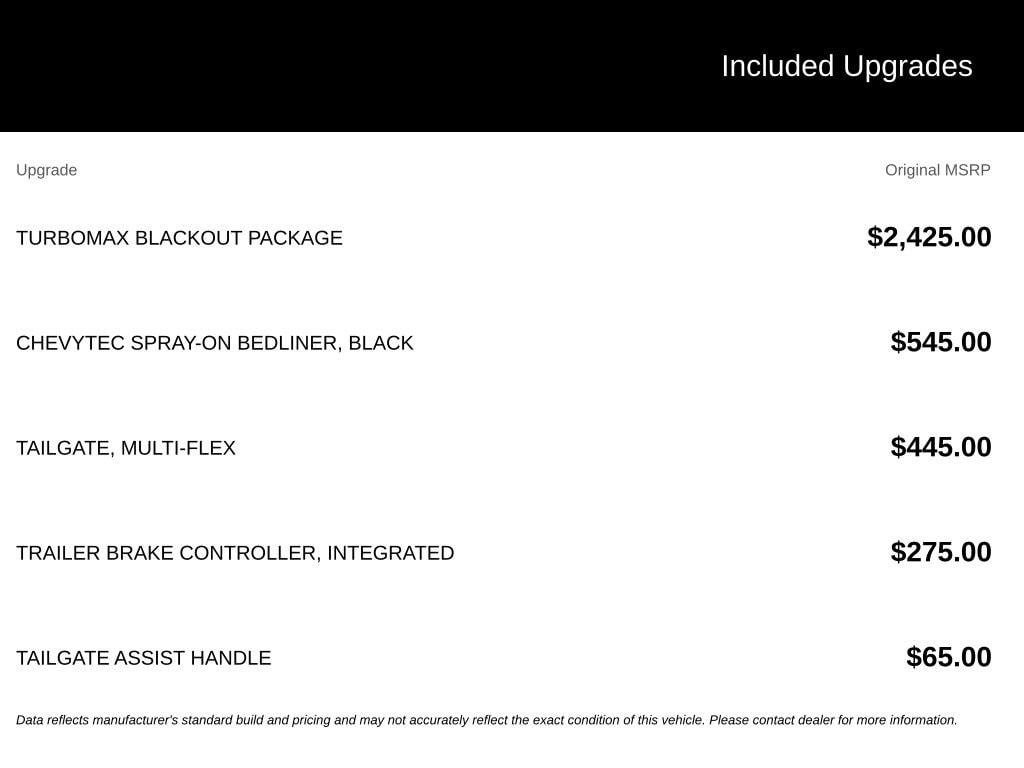
Task: Click the word HANDLE in last row
Action: point(231,658)
